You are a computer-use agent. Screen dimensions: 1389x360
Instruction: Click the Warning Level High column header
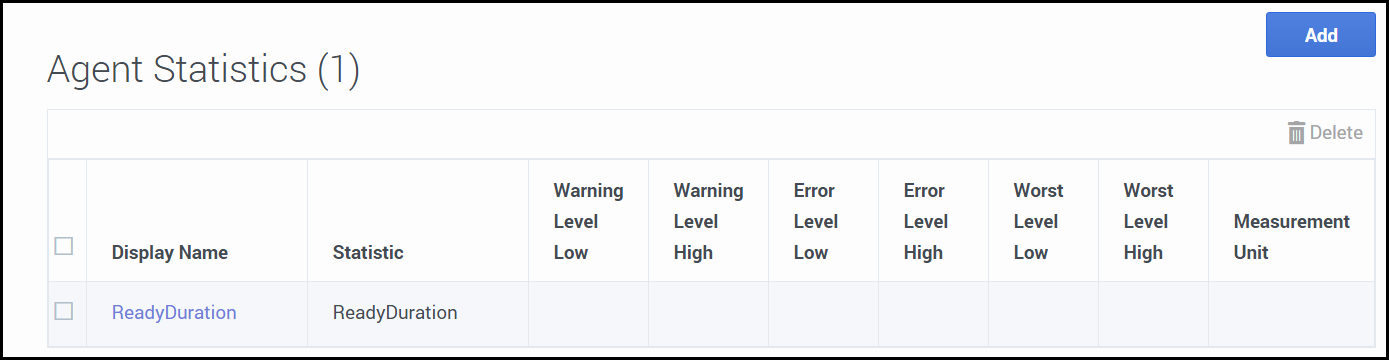pos(708,221)
